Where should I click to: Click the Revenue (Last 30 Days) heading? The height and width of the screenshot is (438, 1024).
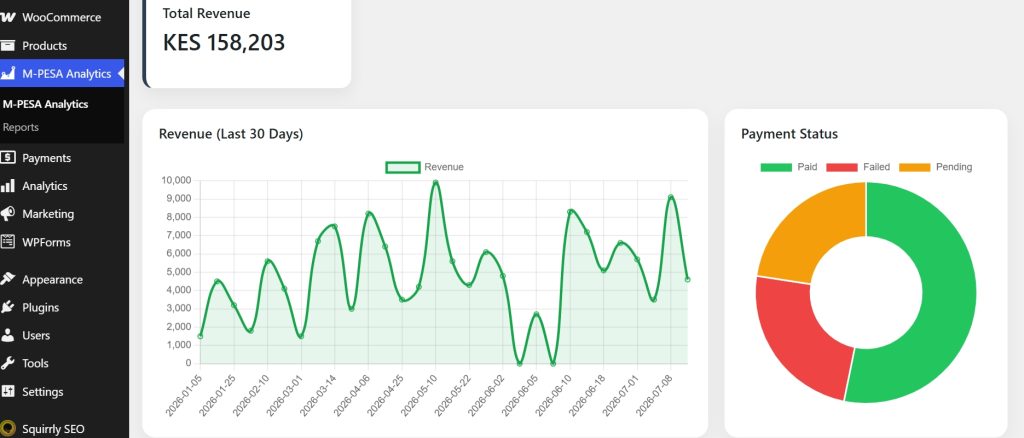[x=231, y=134]
